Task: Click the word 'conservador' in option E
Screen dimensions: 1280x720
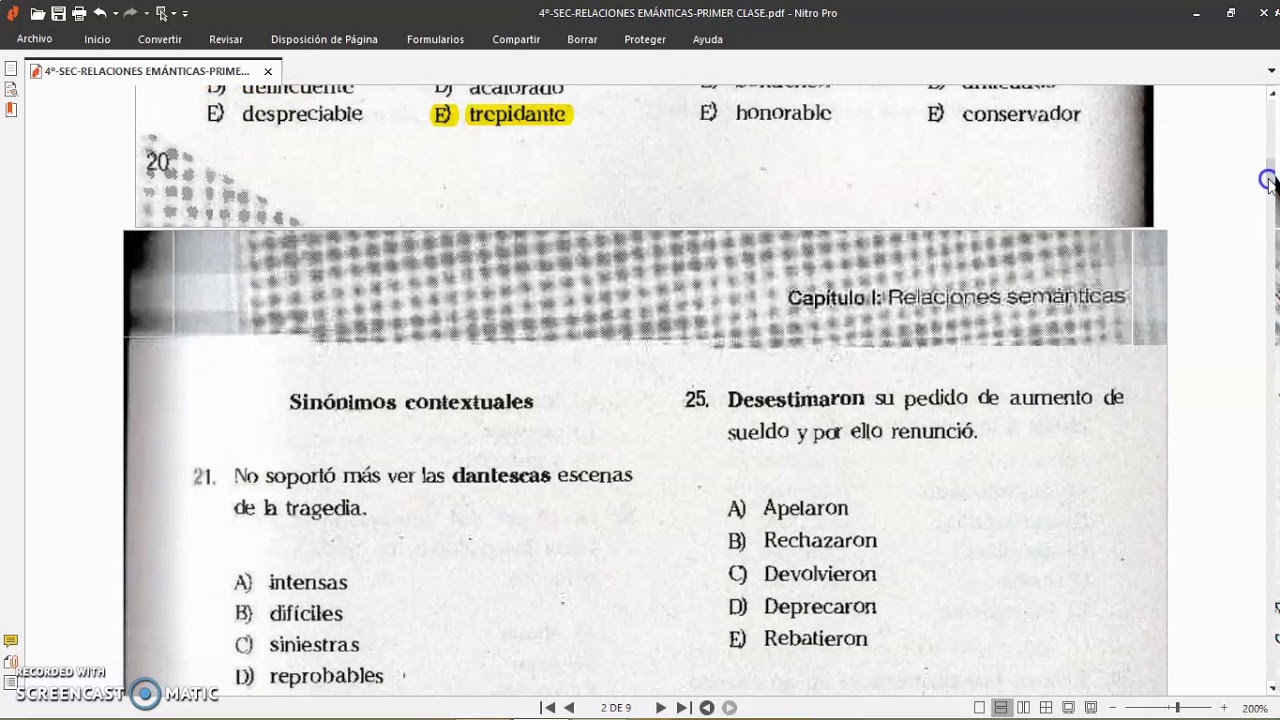Action: [x=1021, y=114]
